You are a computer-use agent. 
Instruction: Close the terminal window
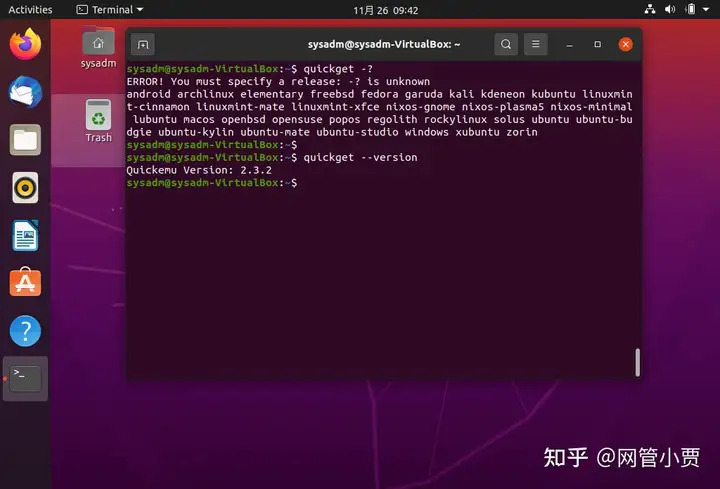tap(625, 45)
